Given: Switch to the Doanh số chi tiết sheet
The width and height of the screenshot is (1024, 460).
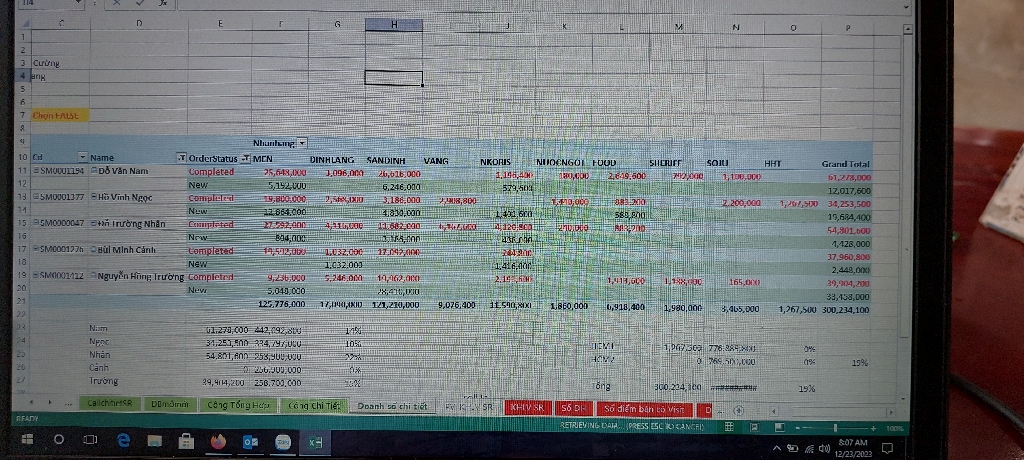Looking at the screenshot, I should pyautogui.click(x=393, y=407).
